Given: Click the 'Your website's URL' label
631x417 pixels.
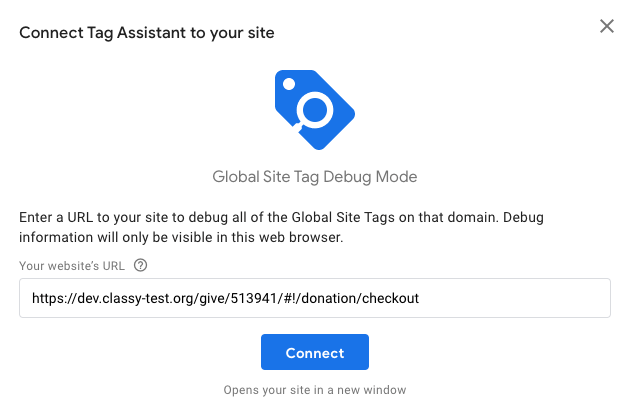Looking at the screenshot, I should pos(72,266).
